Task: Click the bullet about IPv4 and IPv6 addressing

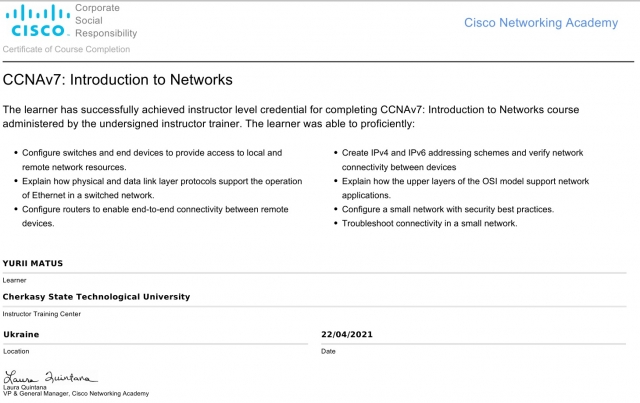Action: (462, 159)
